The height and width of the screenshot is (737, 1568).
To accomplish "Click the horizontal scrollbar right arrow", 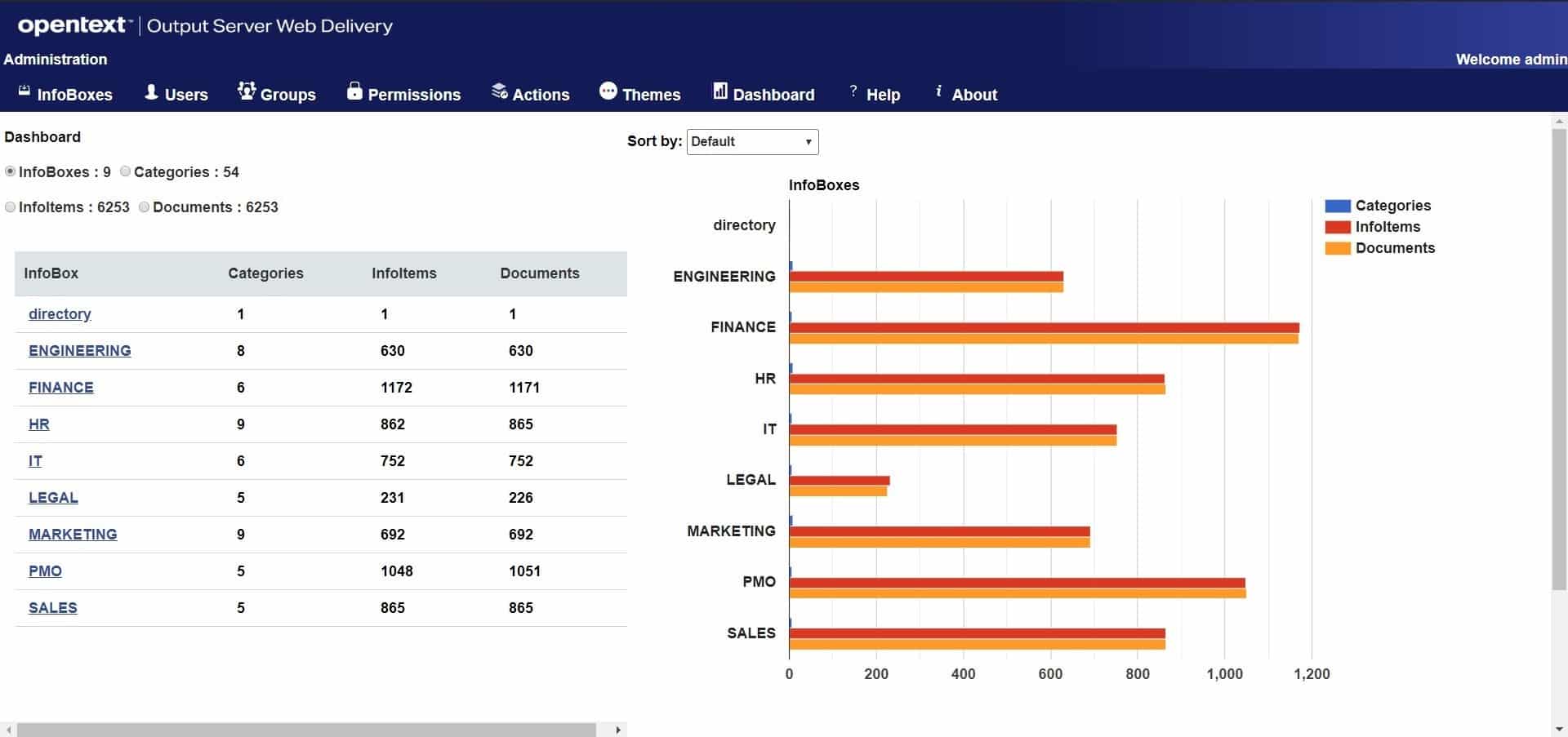I will tap(617, 729).
